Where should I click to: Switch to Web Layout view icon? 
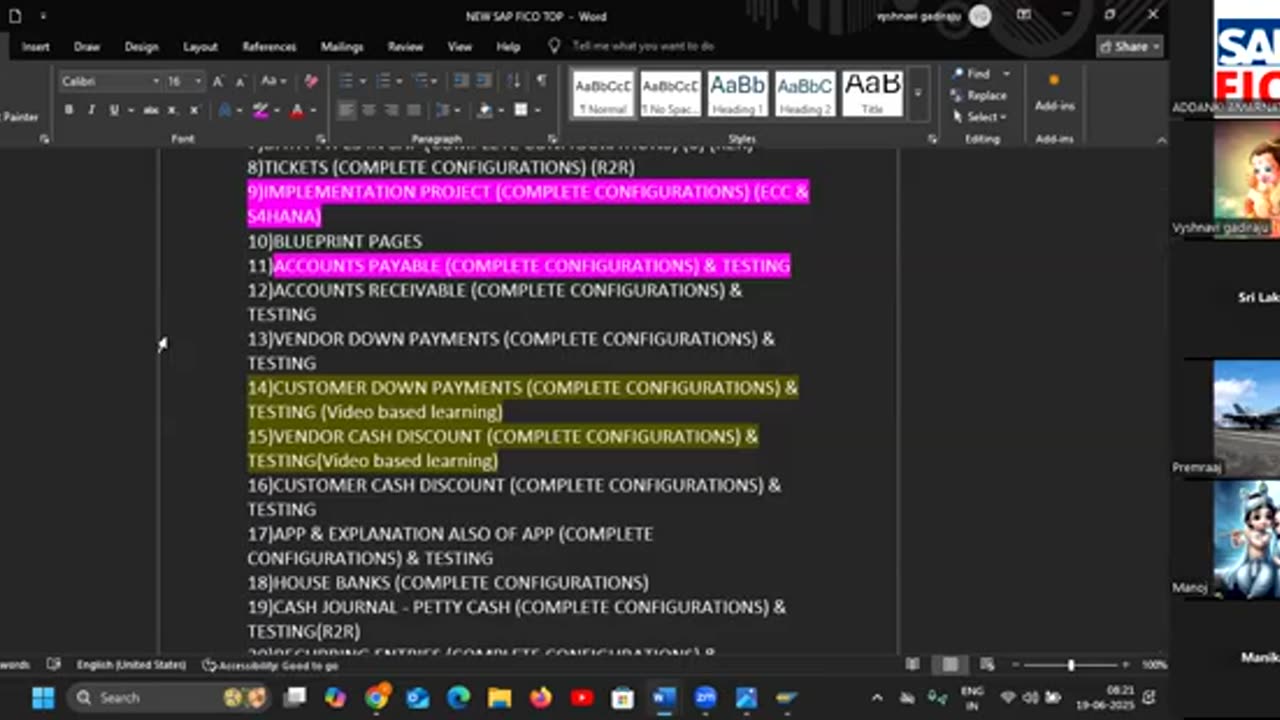tap(987, 665)
